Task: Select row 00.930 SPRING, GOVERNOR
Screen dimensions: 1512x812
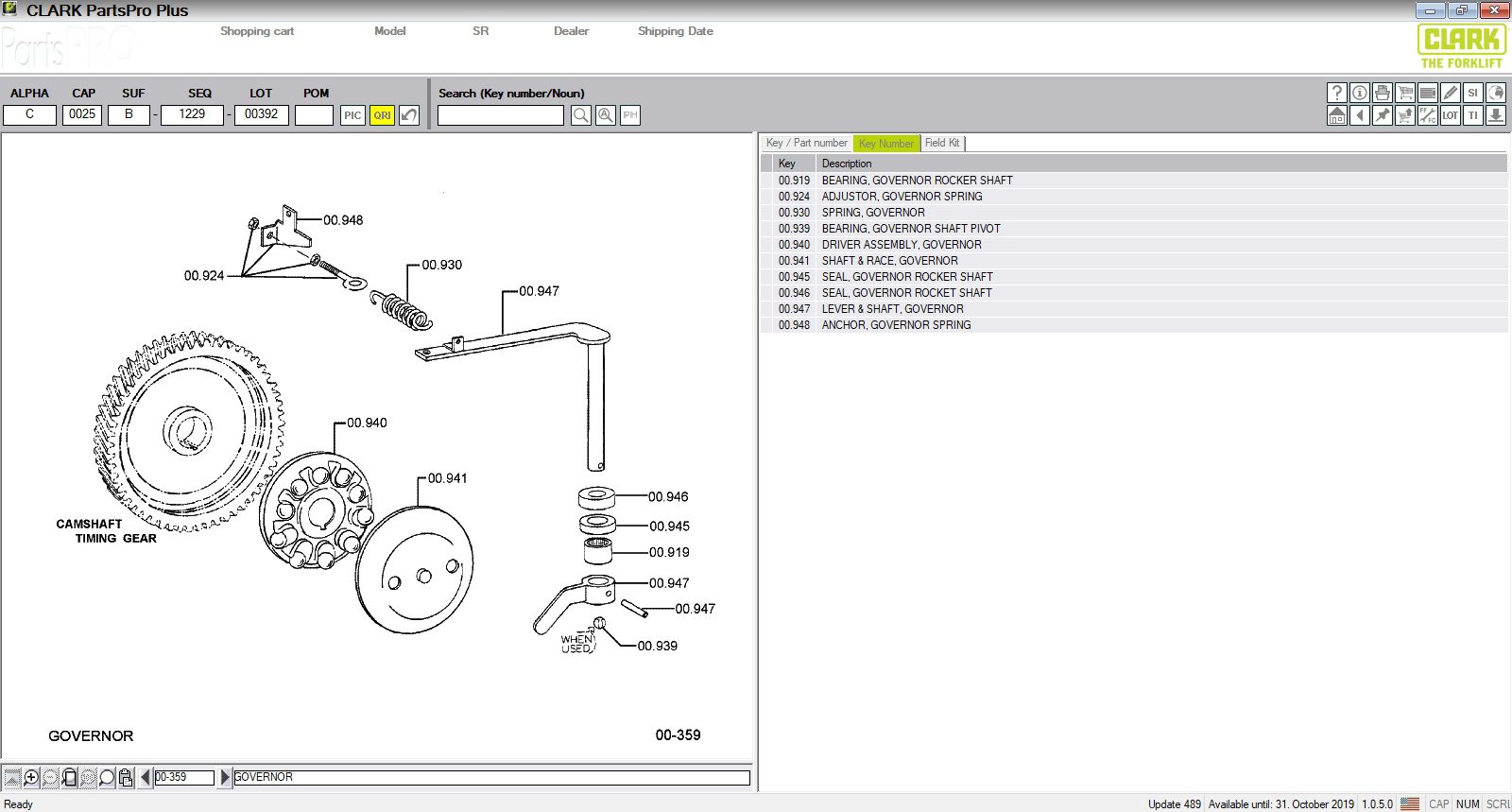Action: pyautogui.click(x=873, y=213)
